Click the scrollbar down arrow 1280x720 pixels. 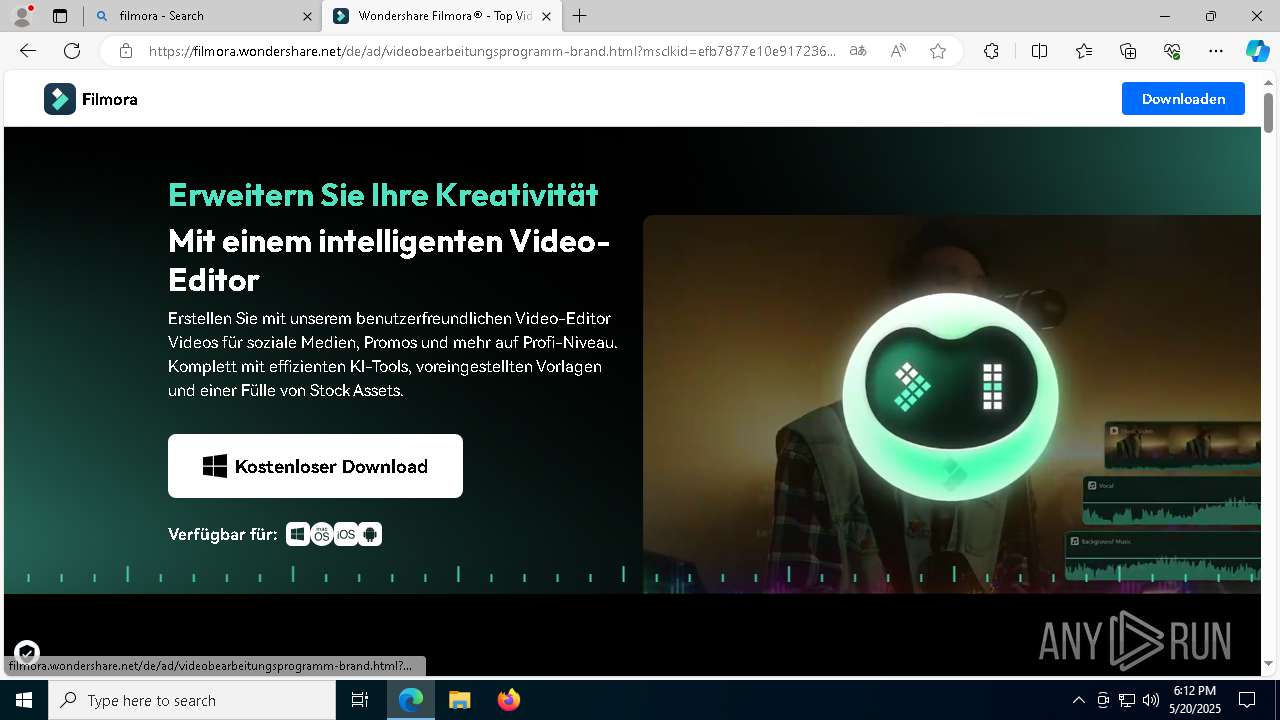click(1268, 663)
